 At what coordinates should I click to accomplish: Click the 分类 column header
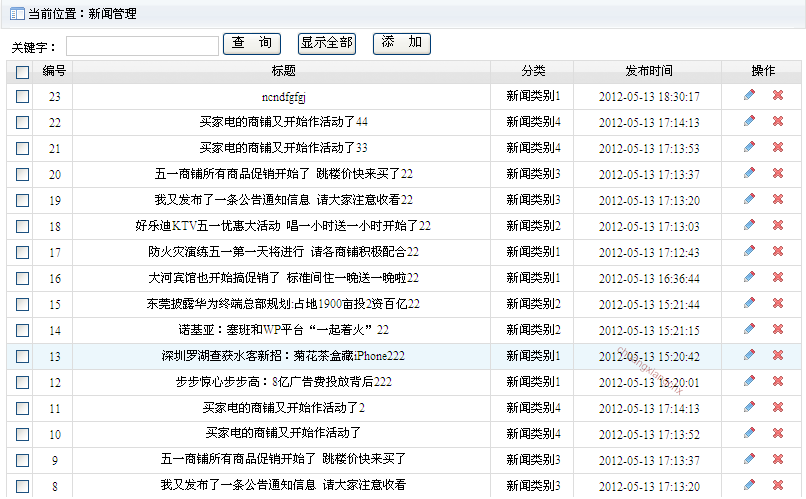tap(533, 71)
